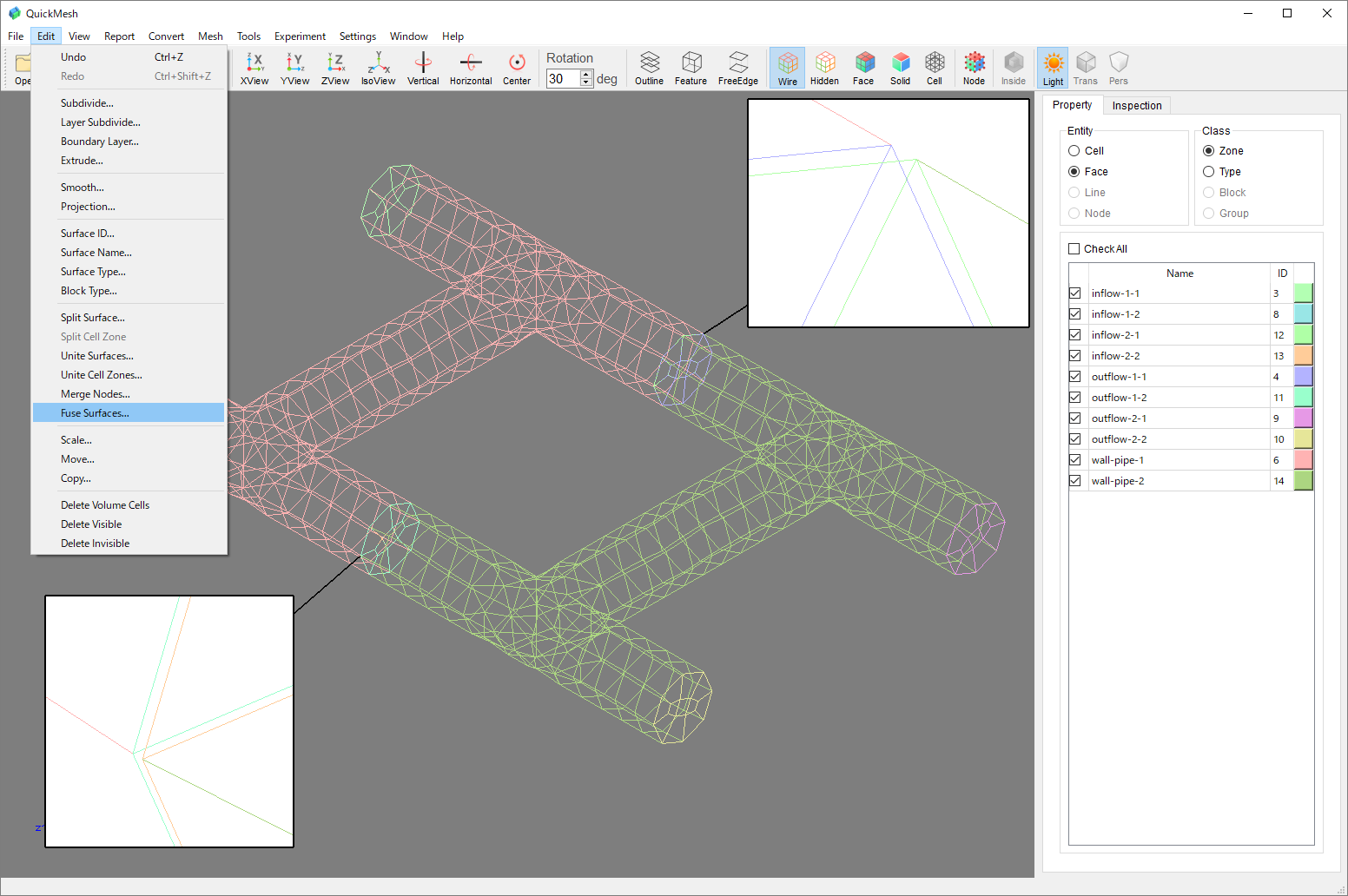Enable the Check All checkbox
Screen dimensions: 1348x896
[1074, 248]
